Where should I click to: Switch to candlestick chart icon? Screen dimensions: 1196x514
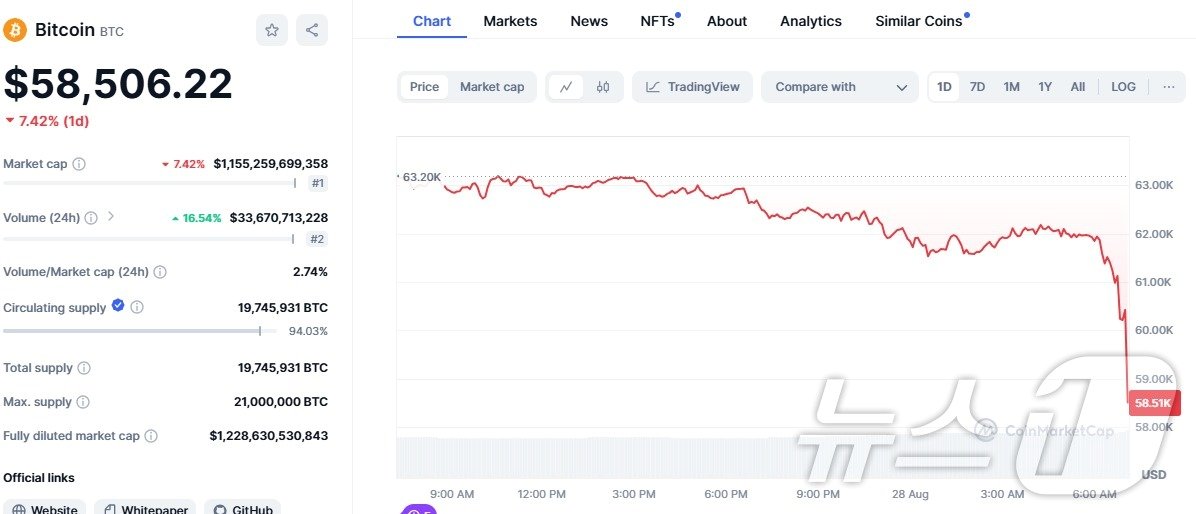coord(603,87)
